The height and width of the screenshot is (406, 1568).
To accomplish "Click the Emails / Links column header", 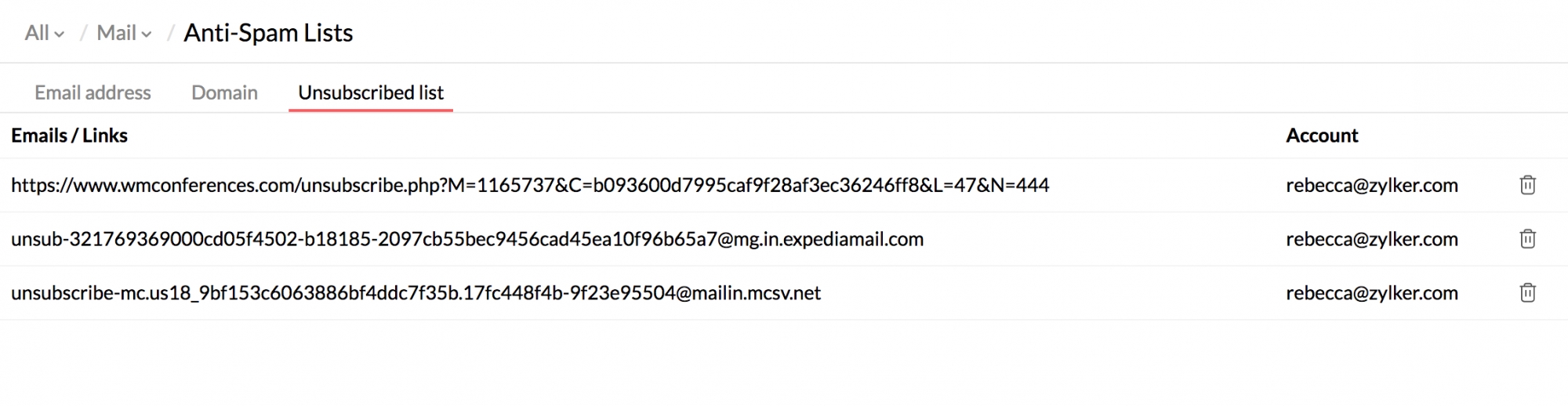I will coord(69,136).
